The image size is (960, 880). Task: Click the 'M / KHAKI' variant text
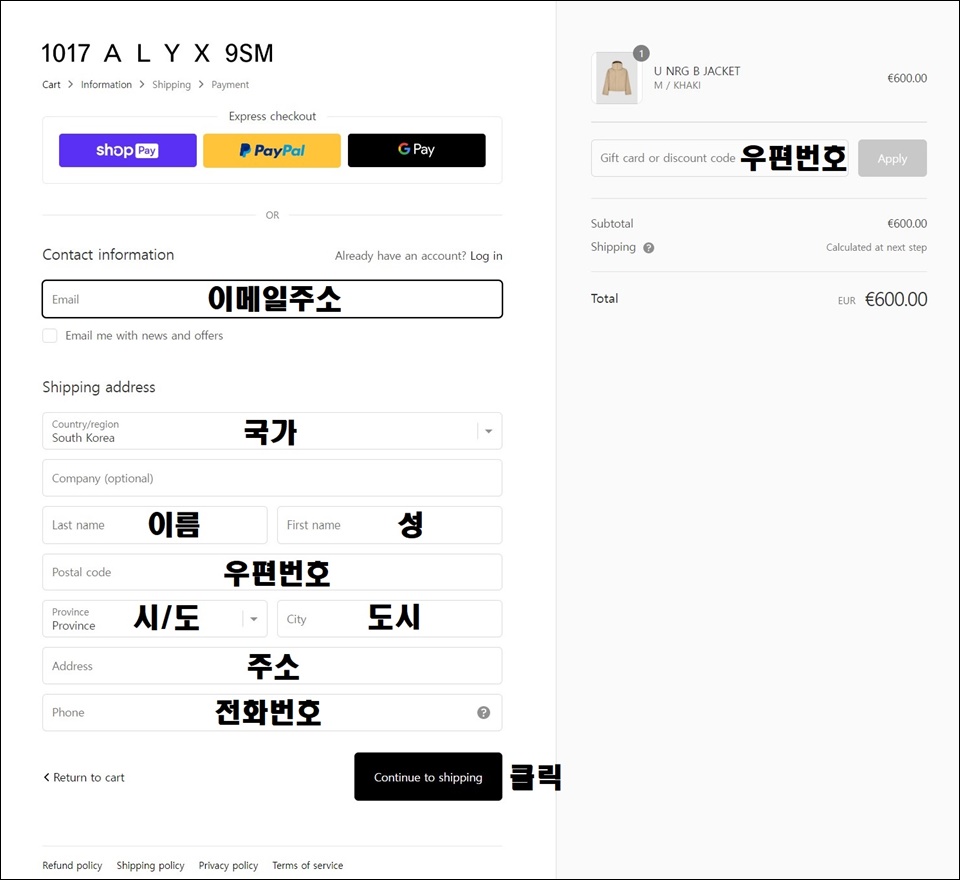(677, 86)
